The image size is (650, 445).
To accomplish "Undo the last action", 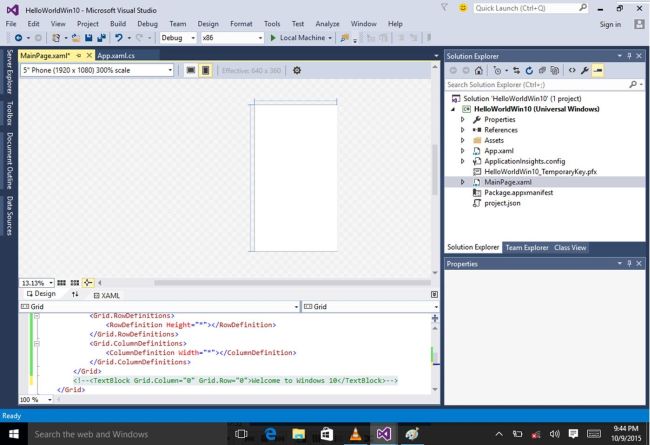I will [119, 38].
